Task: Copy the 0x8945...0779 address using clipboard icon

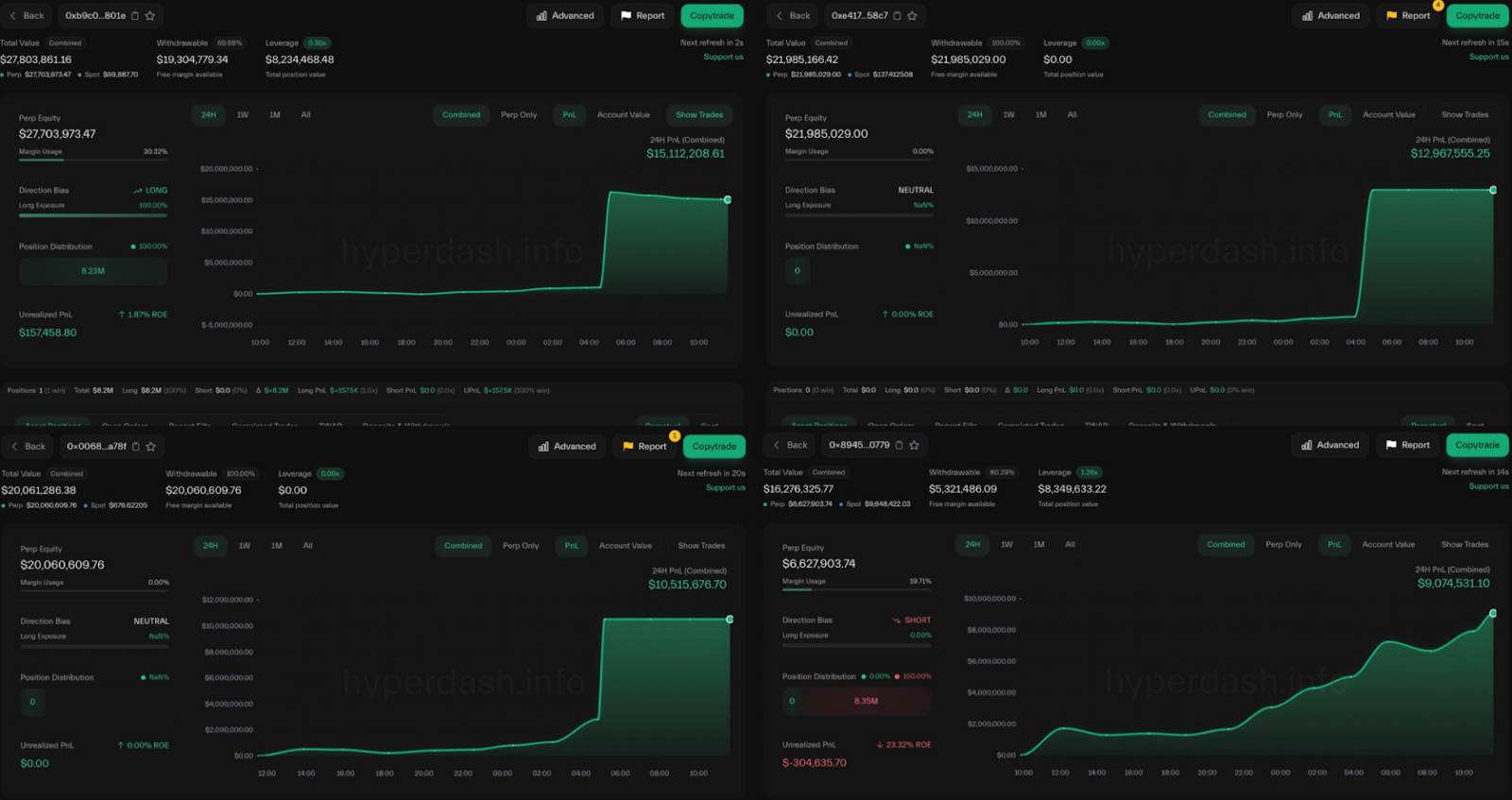Action: coord(899,445)
